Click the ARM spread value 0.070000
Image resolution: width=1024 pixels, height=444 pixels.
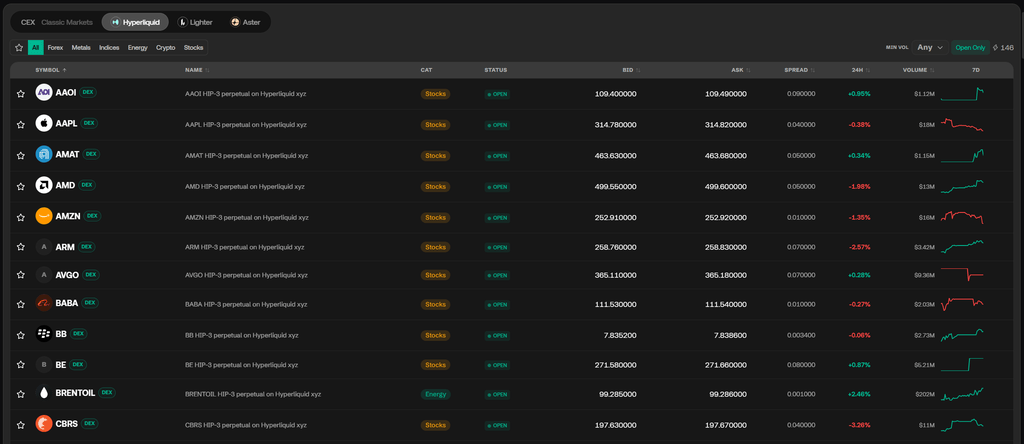coord(801,248)
